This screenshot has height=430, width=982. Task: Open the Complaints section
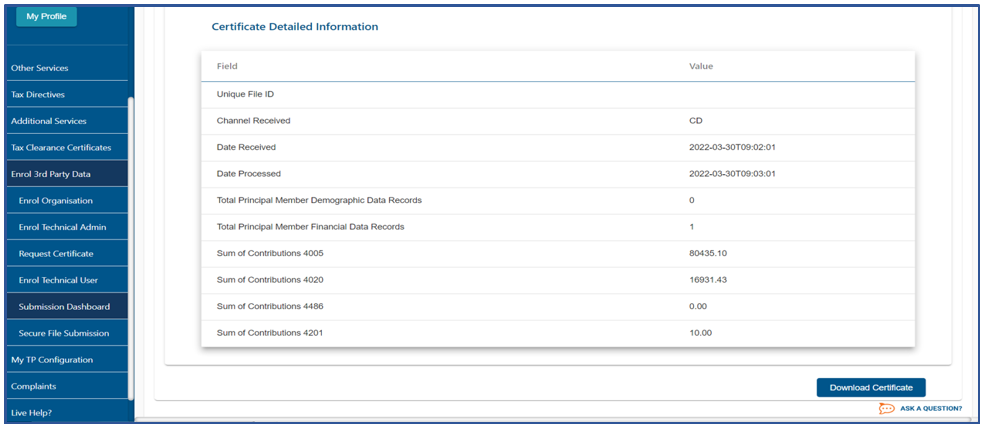33,386
